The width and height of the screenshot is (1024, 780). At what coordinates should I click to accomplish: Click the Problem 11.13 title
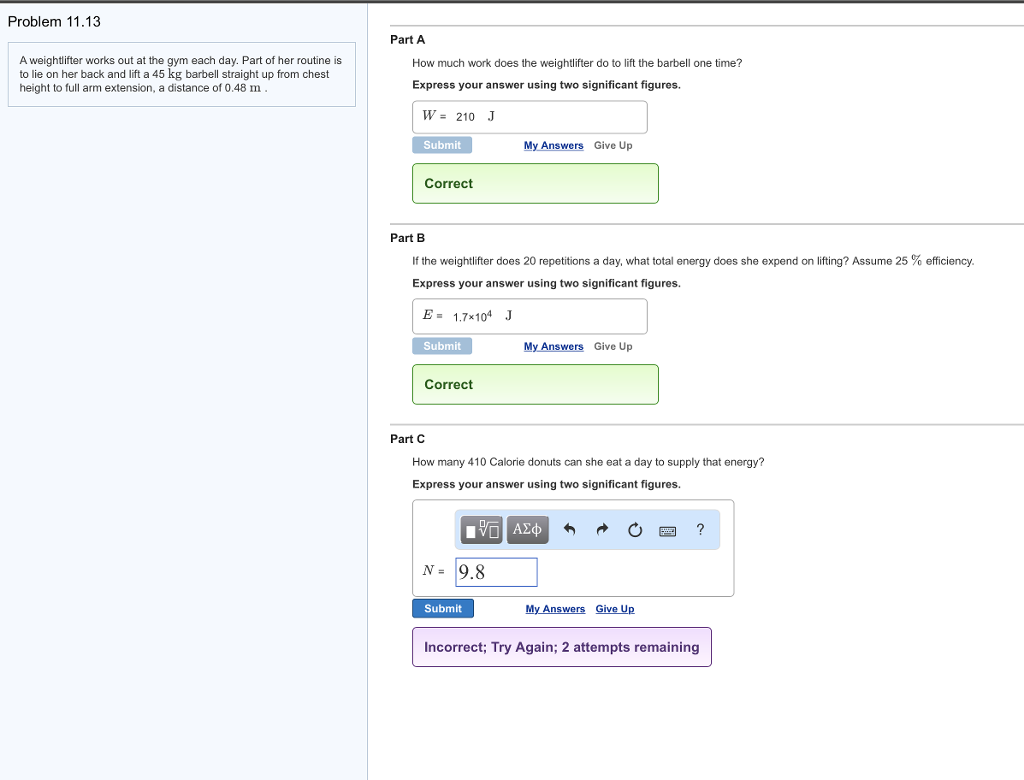coord(54,22)
